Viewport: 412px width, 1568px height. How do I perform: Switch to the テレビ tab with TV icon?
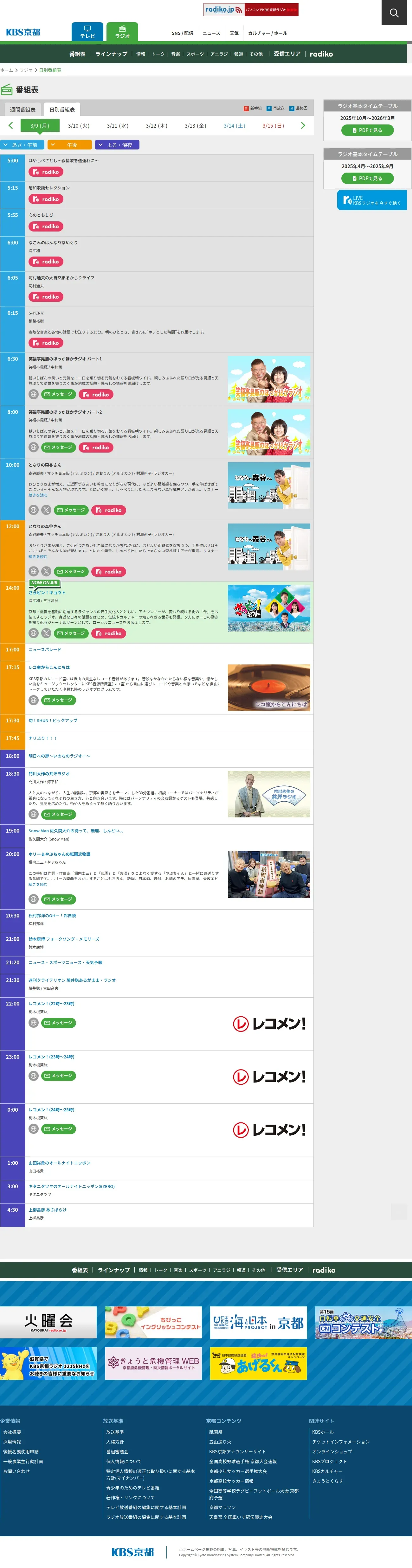[x=87, y=32]
